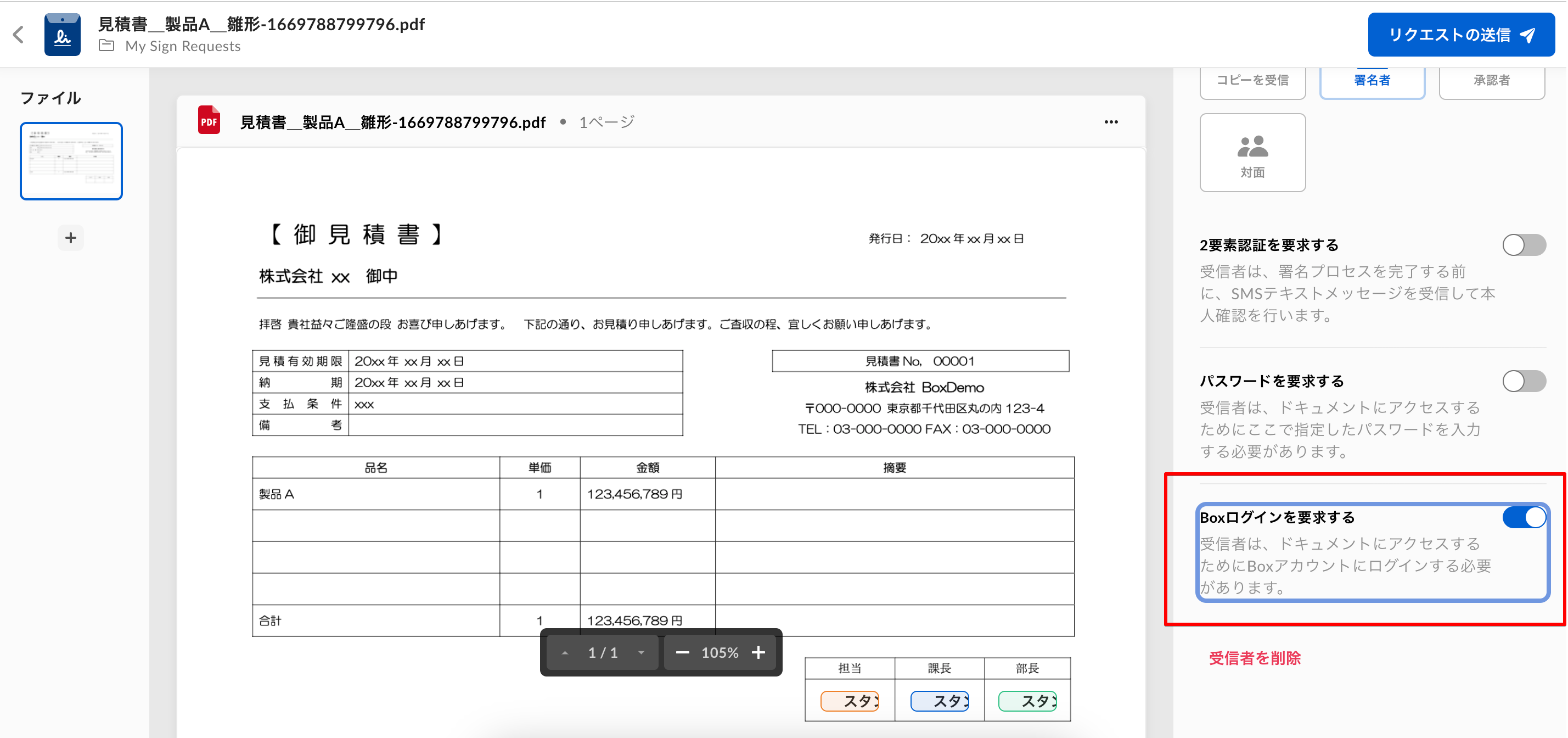Click the Box Sign app icon
The image size is (1568, 738).
63,33
